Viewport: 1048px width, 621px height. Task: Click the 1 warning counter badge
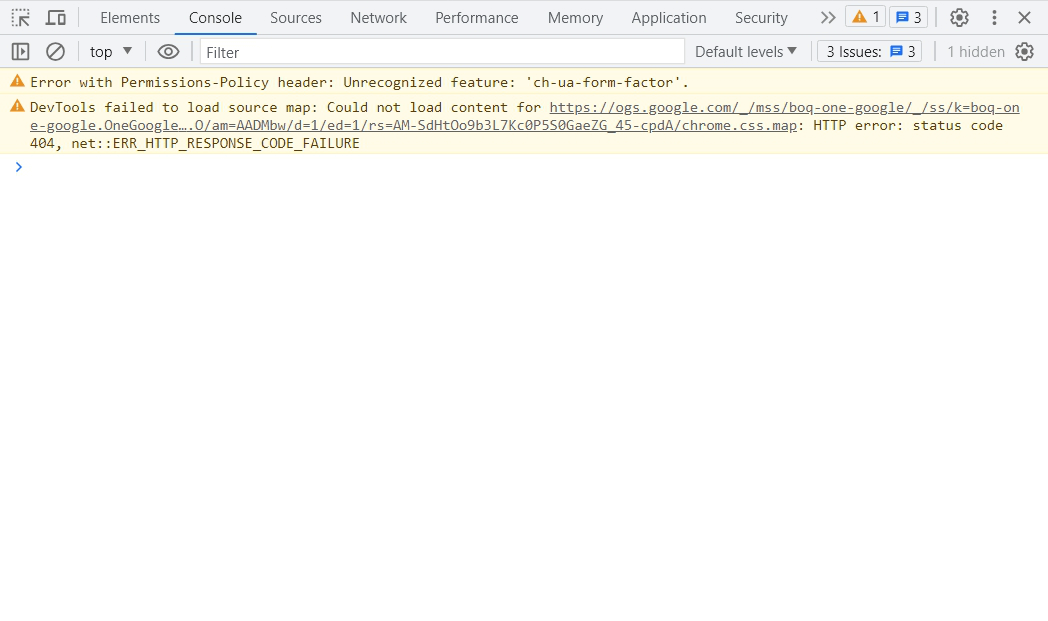coord(866,17)
